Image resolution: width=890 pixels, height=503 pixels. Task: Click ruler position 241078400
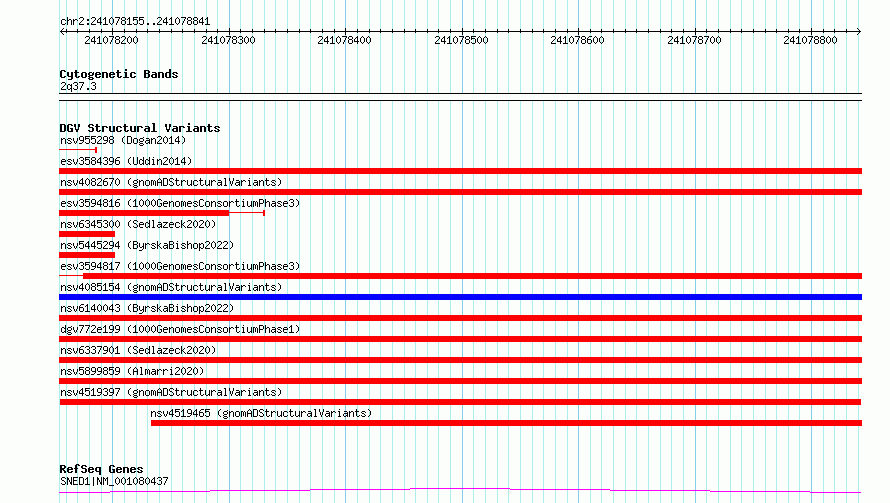[x=344, y=40]
